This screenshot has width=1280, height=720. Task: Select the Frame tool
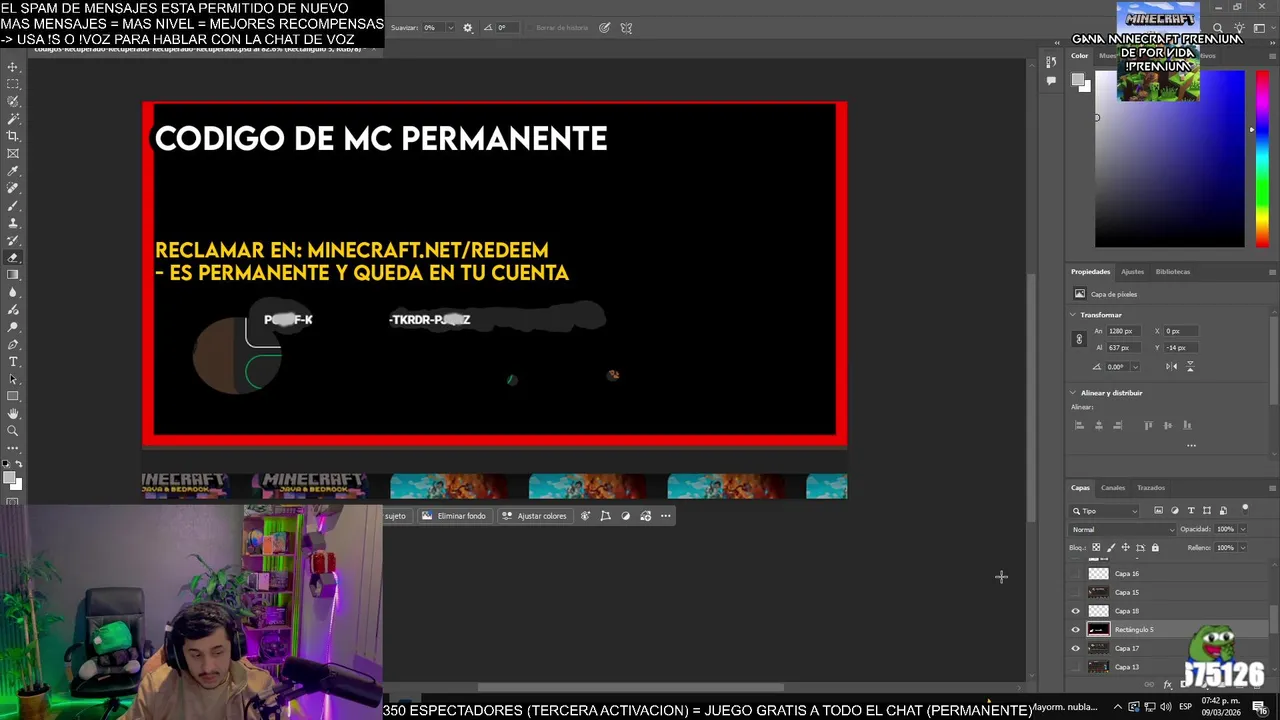pos(13,153)
